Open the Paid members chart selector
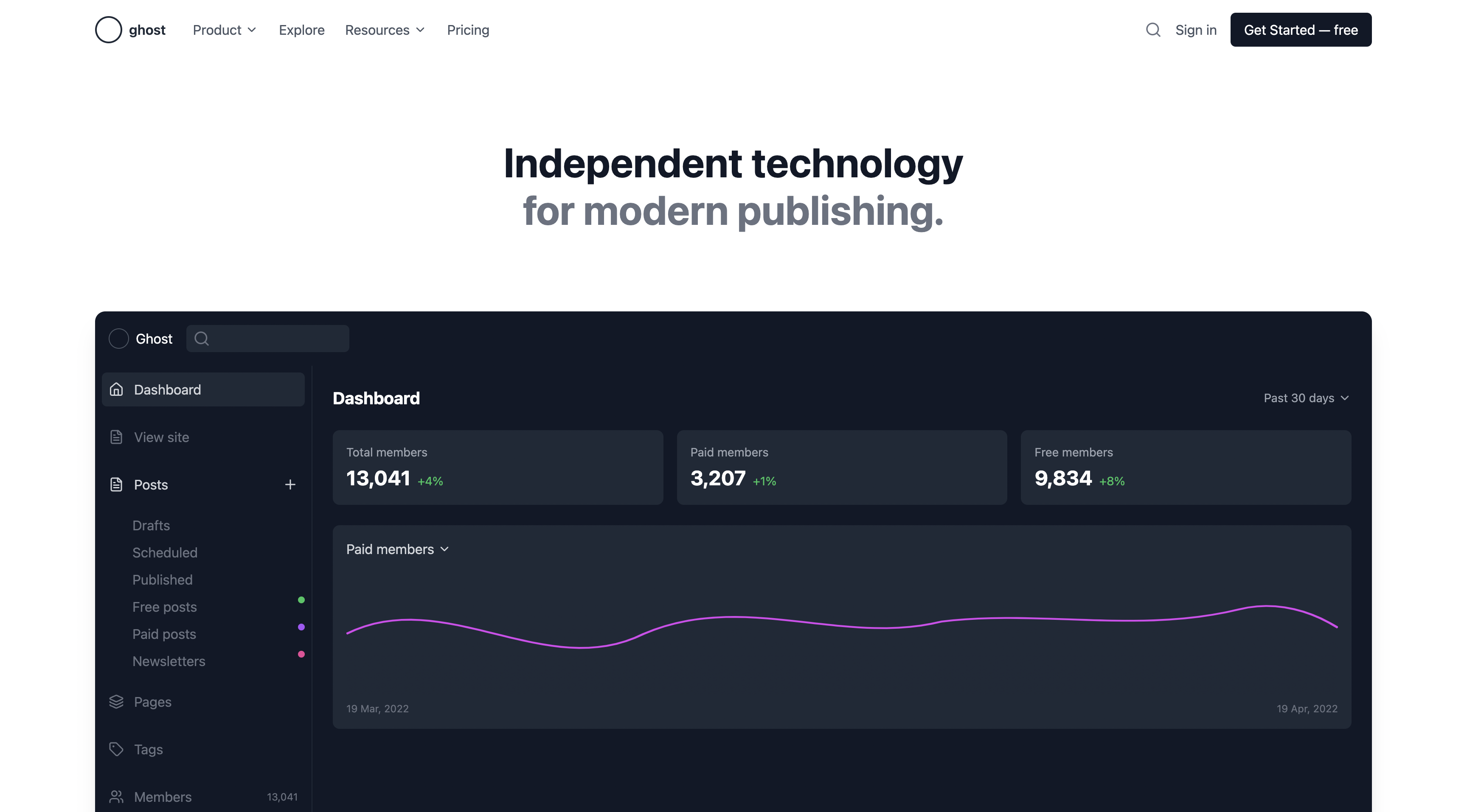 397,549
